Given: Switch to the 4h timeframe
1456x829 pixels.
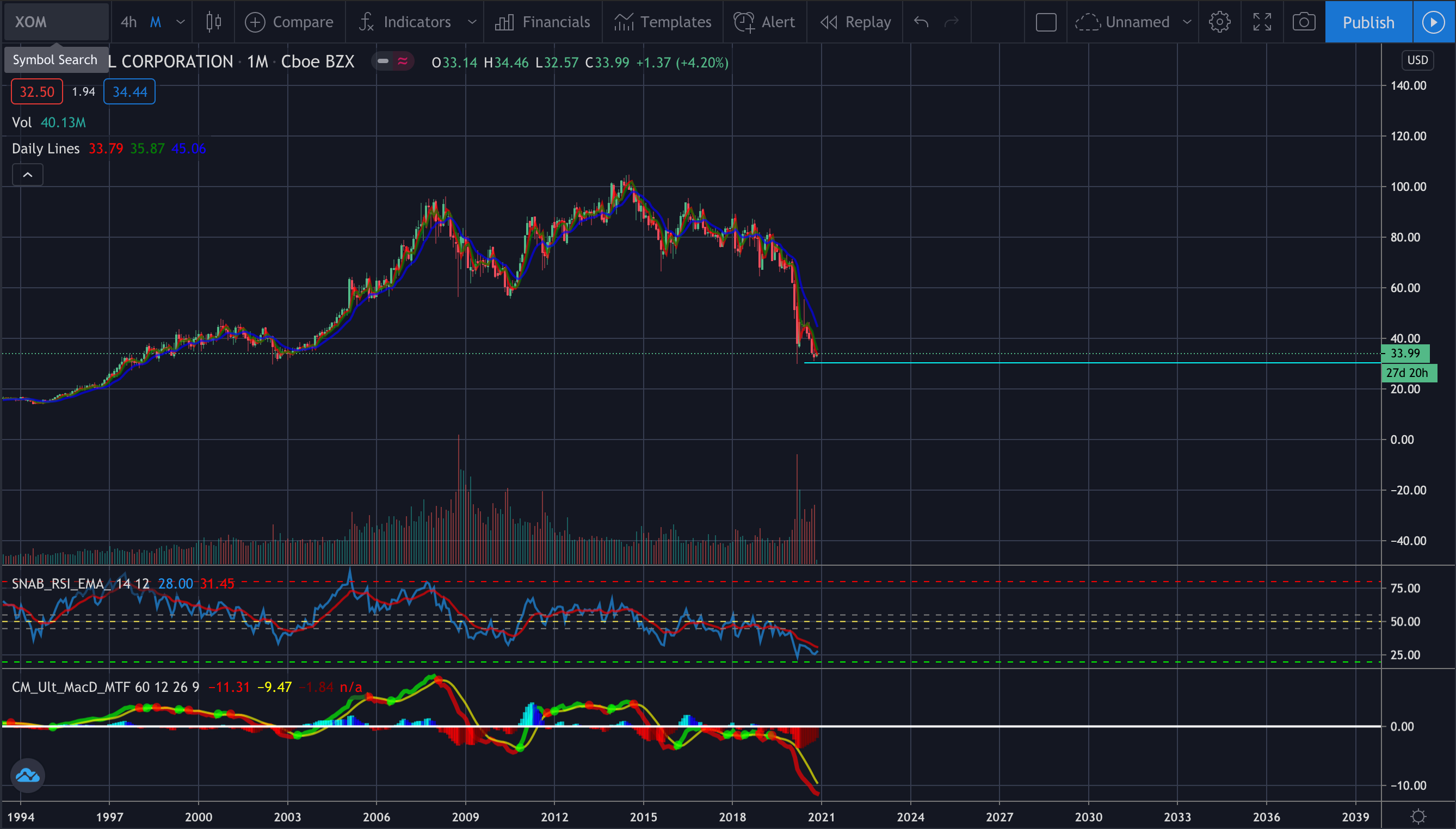Looking at the screenshot, I should pos(128,22).
